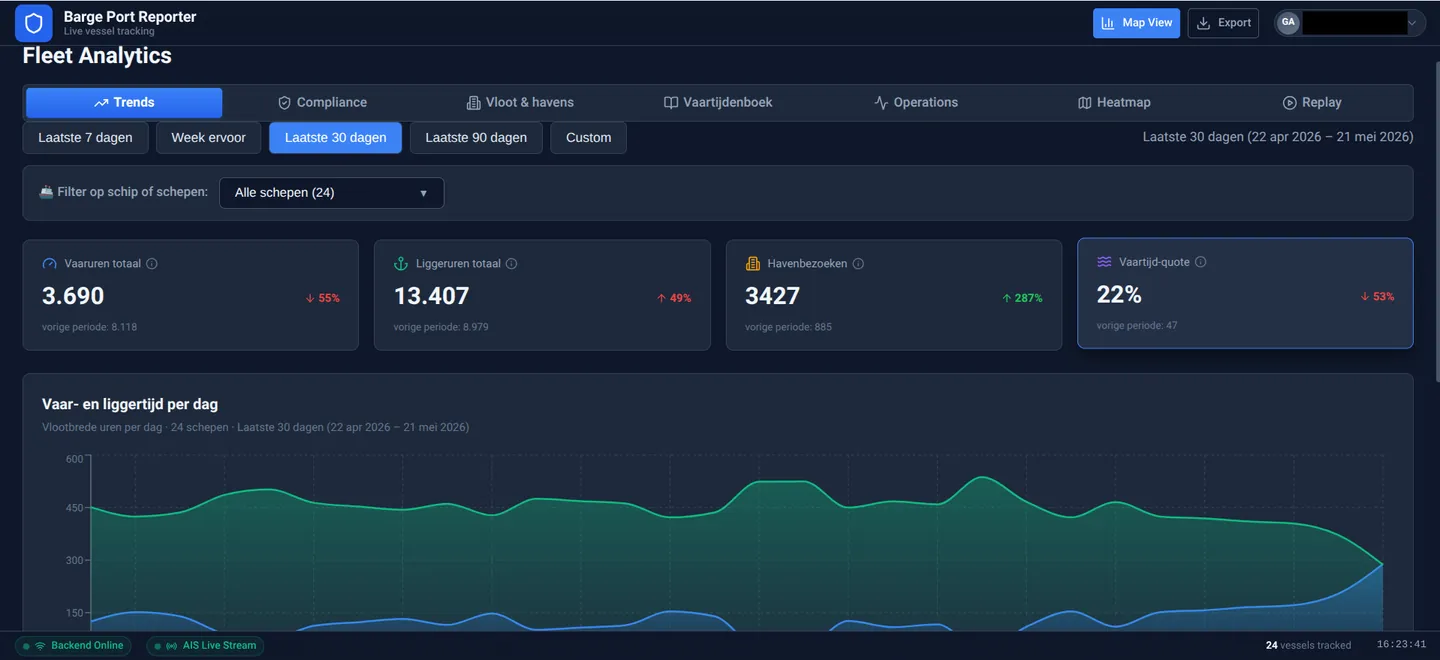1440x660 pixels.
Task: Click the Vaartijd-quote waves icon
Action: click(x=1104, y=262)
